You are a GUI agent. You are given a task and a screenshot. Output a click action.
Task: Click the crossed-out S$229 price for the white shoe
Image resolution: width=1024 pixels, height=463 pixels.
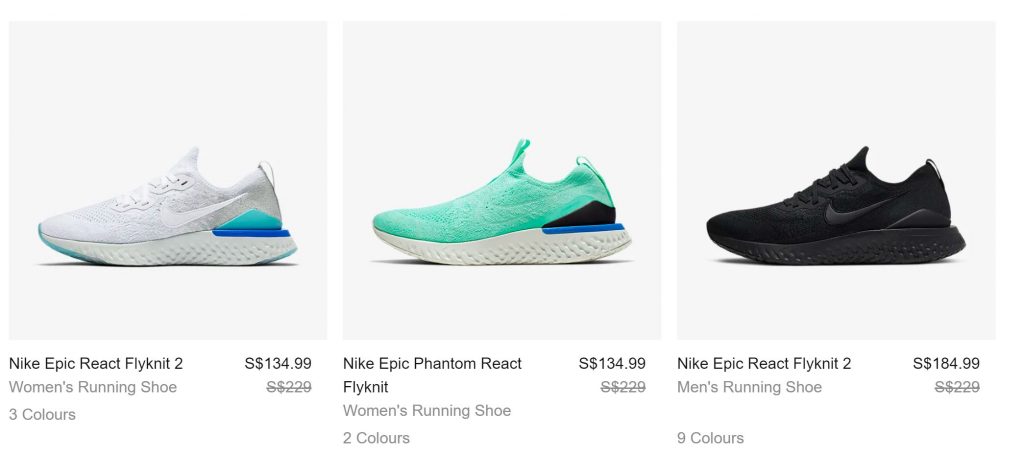[x=288, y=388]
